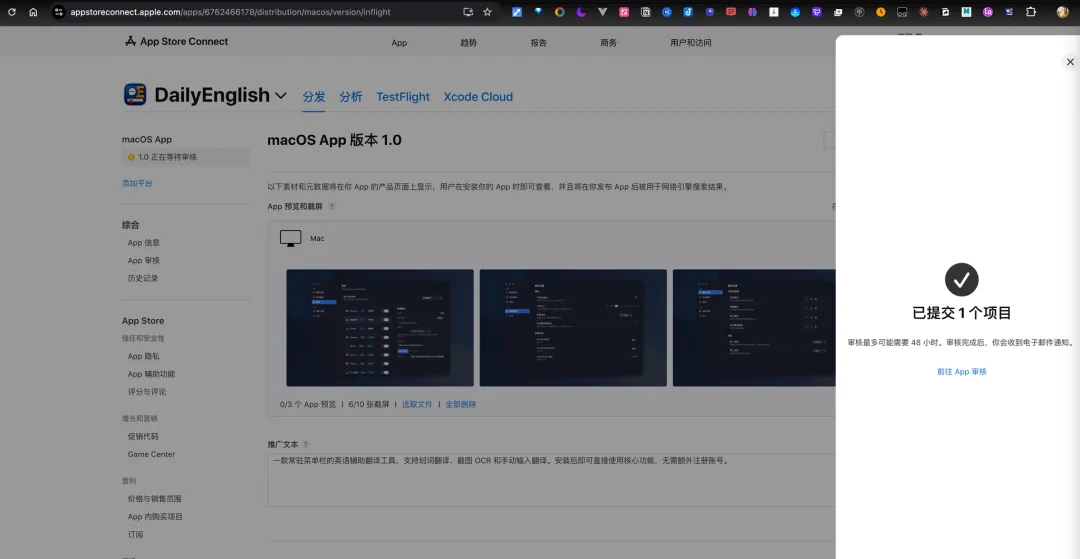Open 趋势 in the top navigation
The height and width of the screenshot is (559, 1080).
coord(469,43)
